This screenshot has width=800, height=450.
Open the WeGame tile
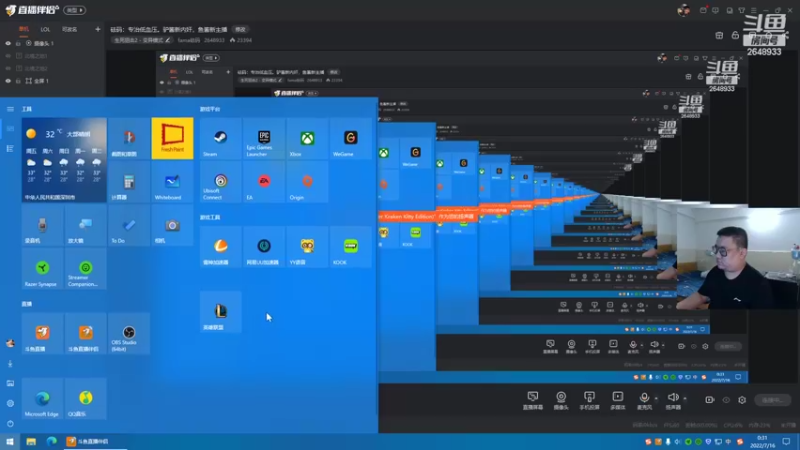(x=351, y=139)
